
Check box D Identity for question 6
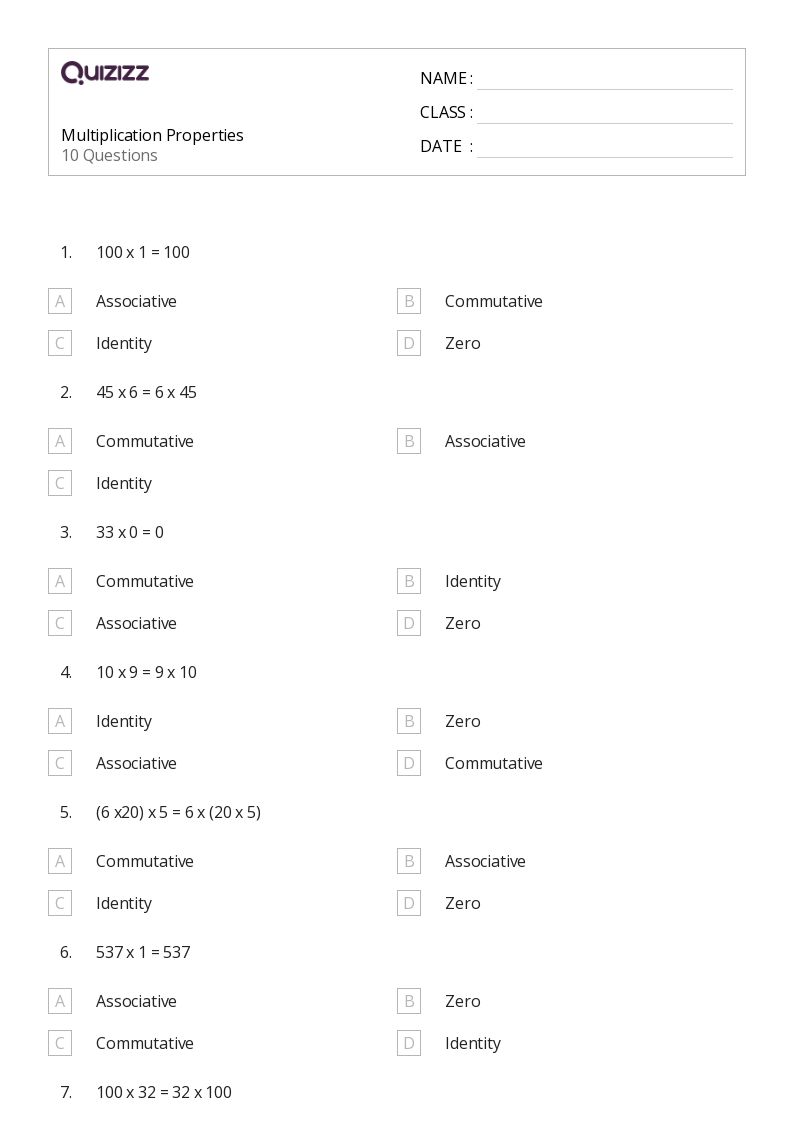[x=409, y=1043]
